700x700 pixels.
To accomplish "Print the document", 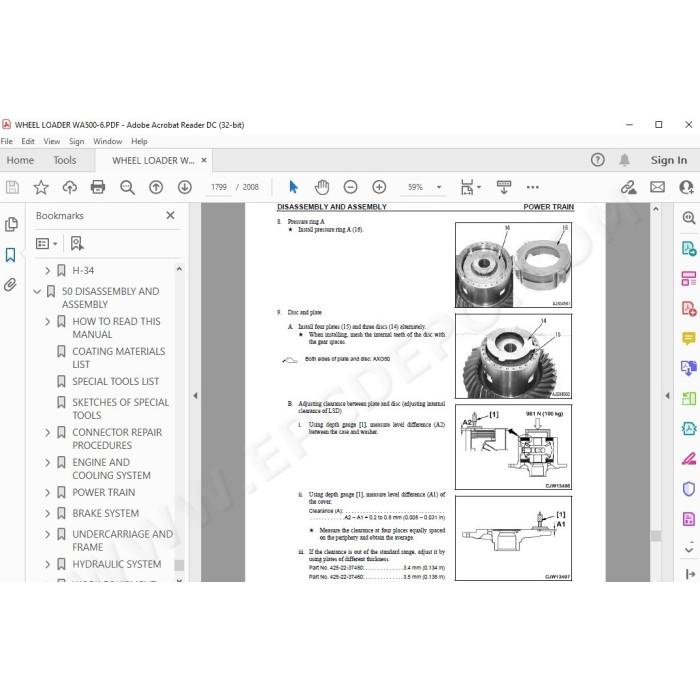I will click(x=98, y=187).
